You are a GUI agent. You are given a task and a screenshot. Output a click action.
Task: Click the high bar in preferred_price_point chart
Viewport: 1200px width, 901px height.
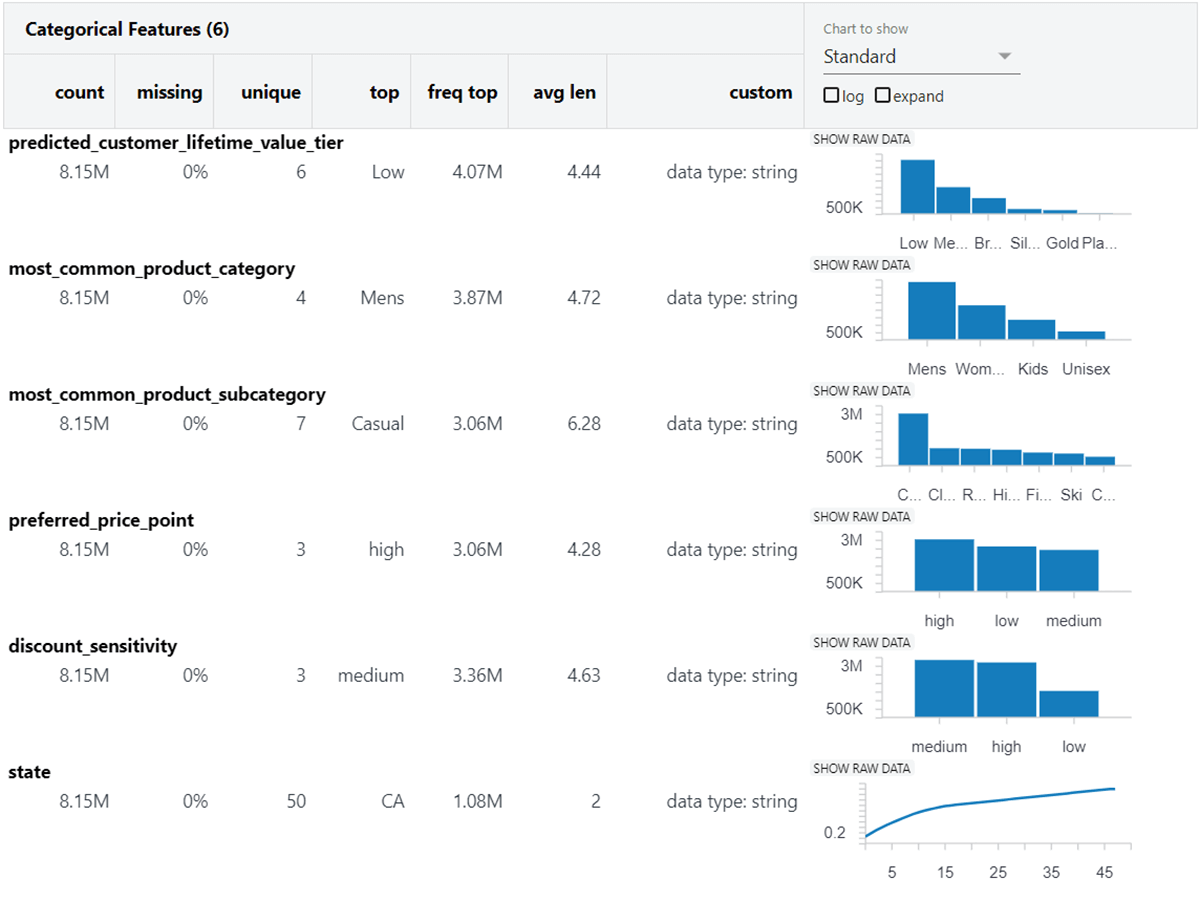pyautogui.click(x=943, y=565)
